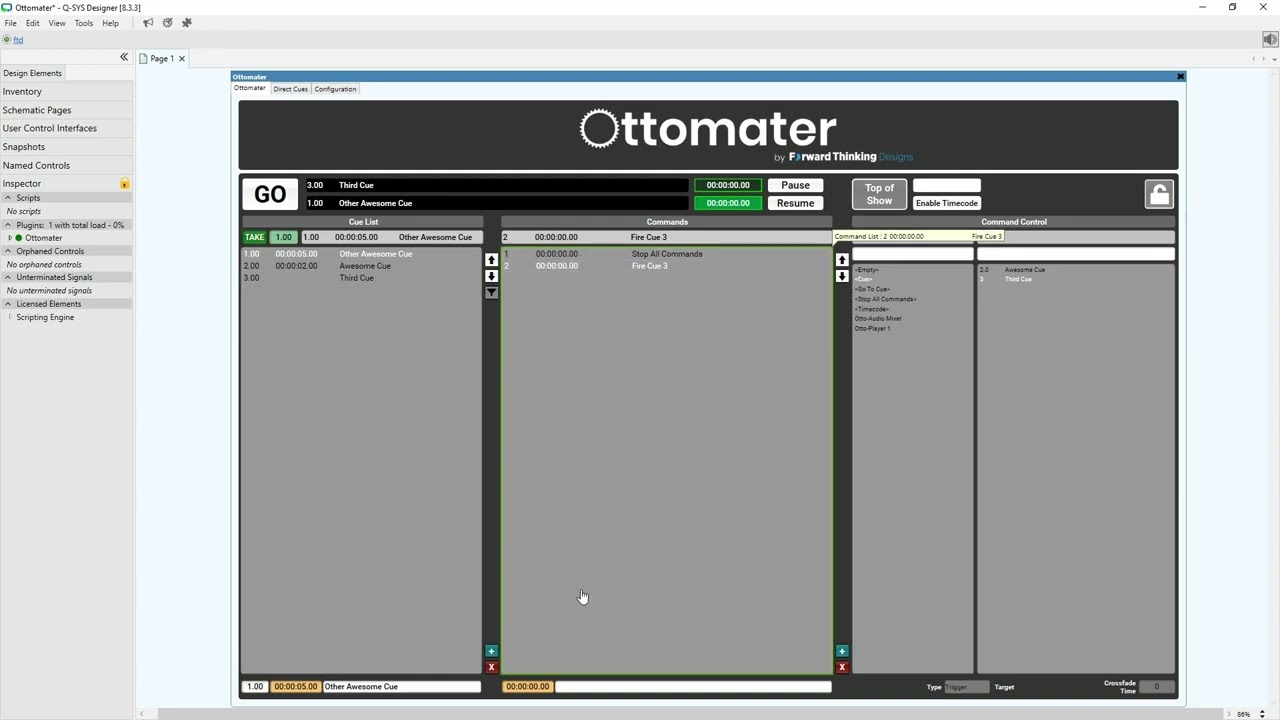This screenshot has width=1280, height=720.
Task: Click the speaker icon at top right
Action: (1270, 40)
